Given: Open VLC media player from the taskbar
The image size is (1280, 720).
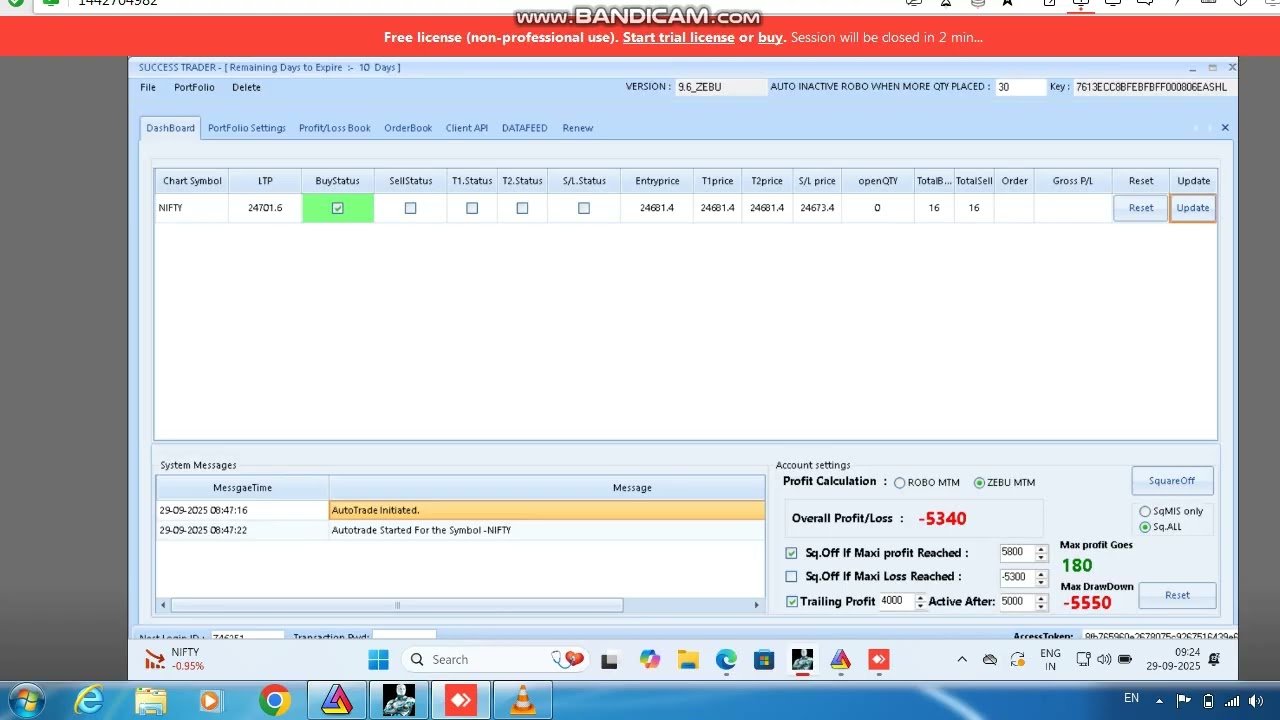Looking at the screenshot, I should [x=522, y=700].
